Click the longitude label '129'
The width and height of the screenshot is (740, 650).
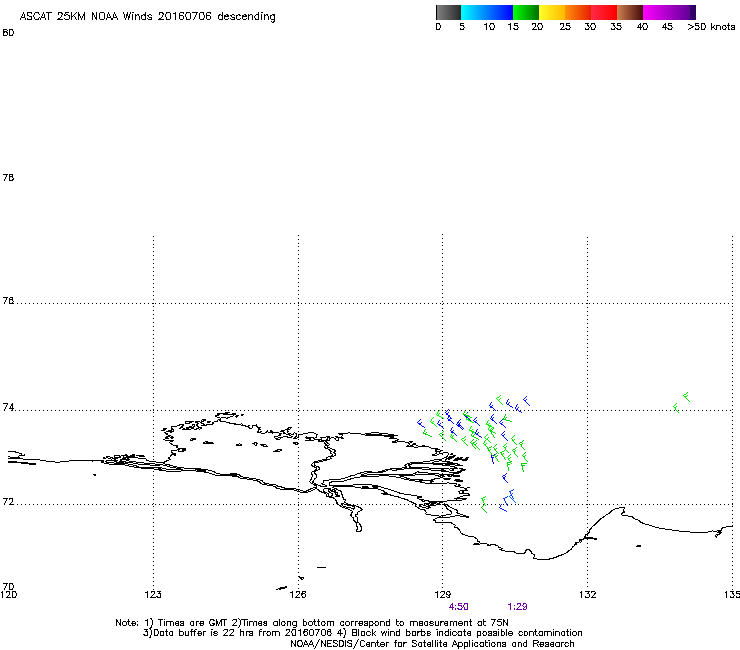click(x=443, y=594)
